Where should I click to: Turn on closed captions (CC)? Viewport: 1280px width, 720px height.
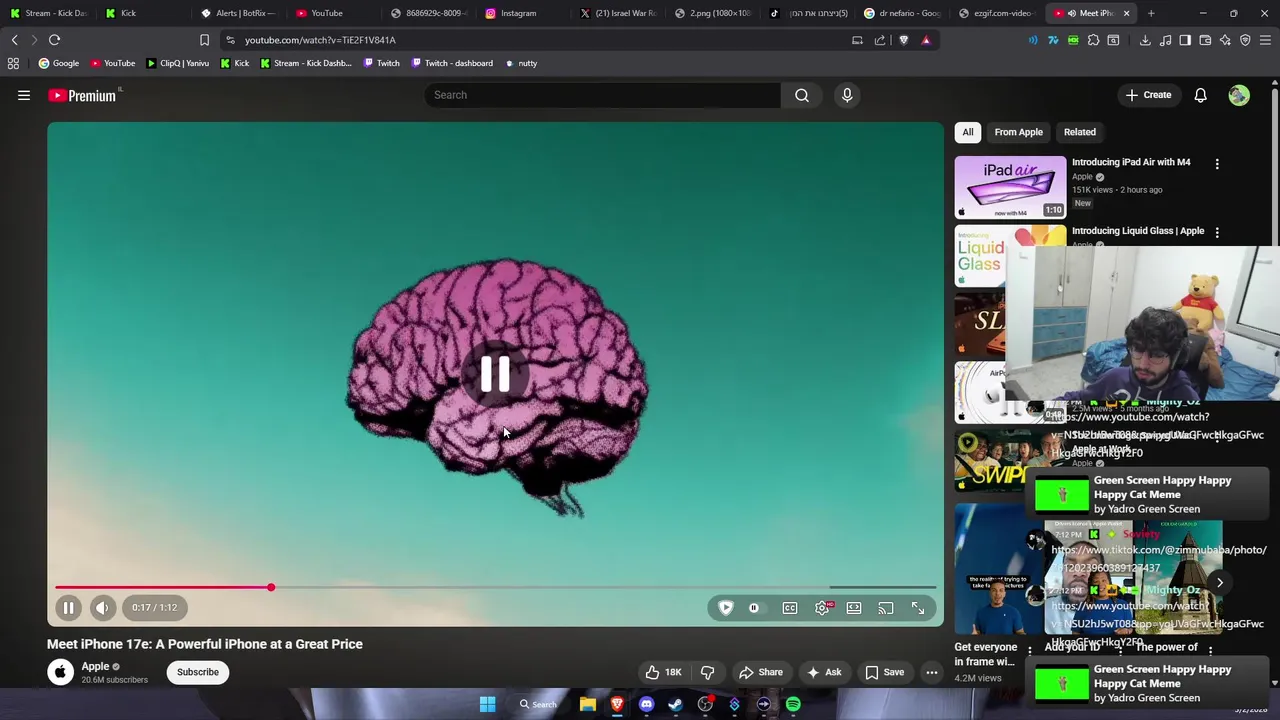click(790, 608)
